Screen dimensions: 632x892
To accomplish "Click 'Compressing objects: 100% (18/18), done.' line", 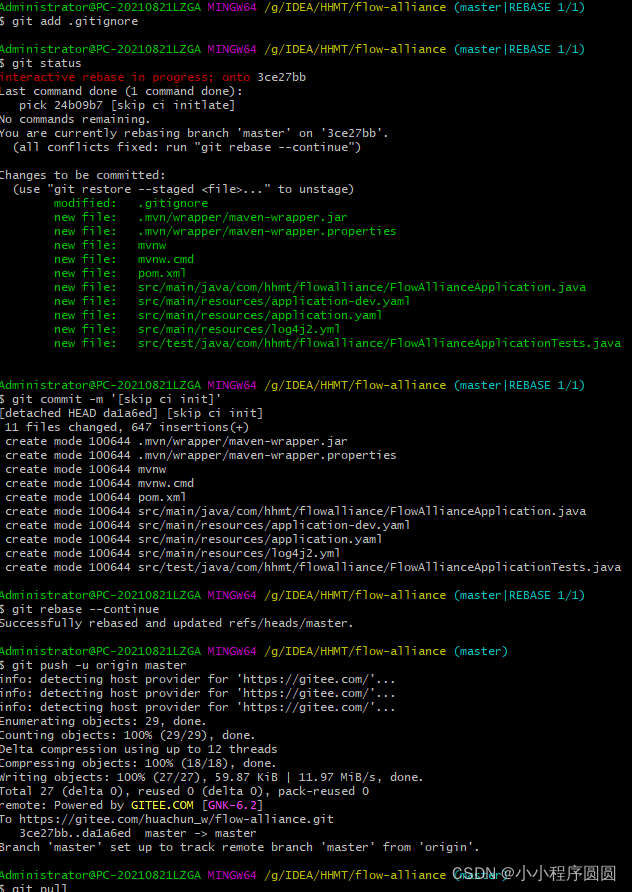I will click(138, 763).
